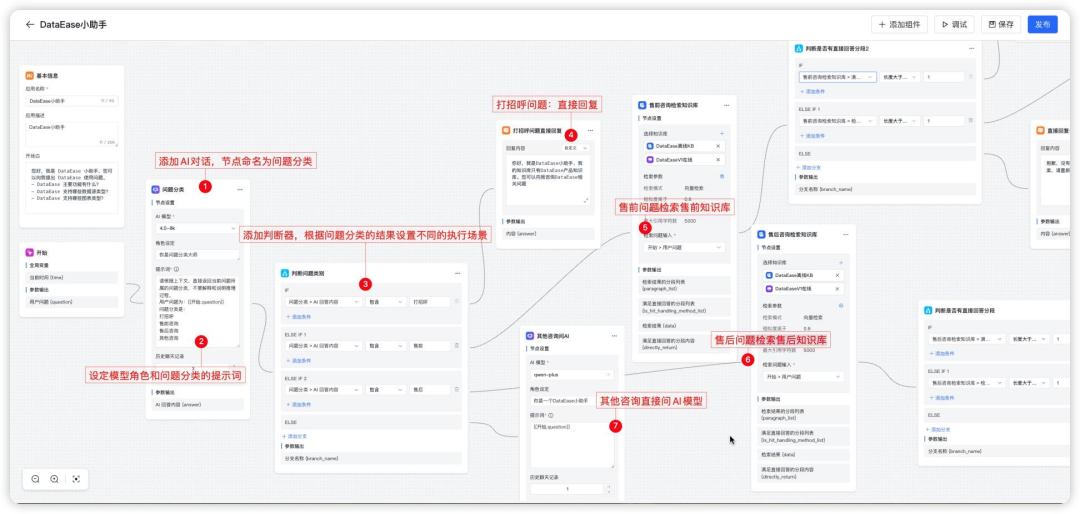1080x514 pixels.
Task: Open the 包含 dropdown in the 售后 row
Action: click(385, 389)
